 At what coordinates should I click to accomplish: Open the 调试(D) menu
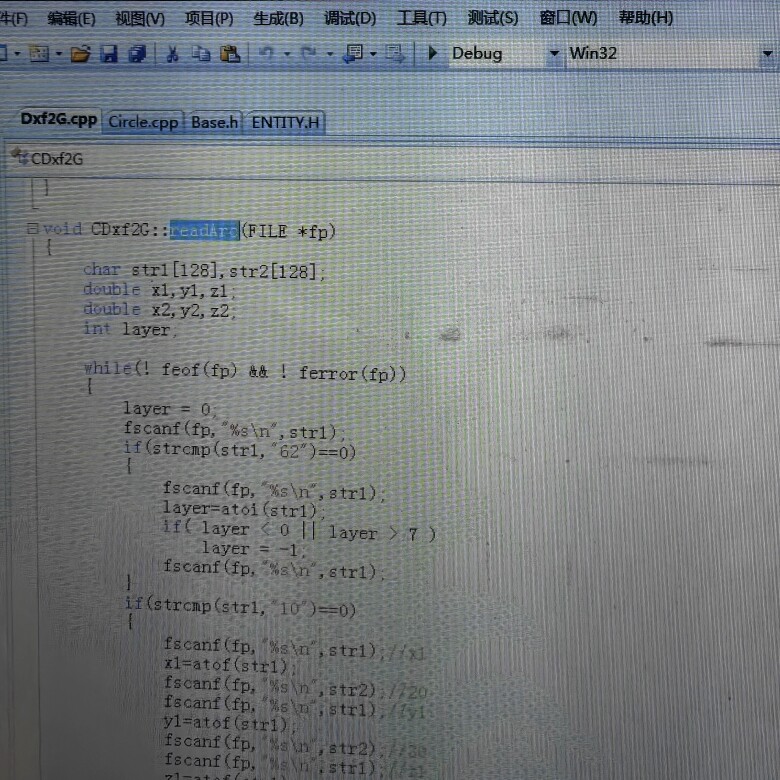(350, 18)
